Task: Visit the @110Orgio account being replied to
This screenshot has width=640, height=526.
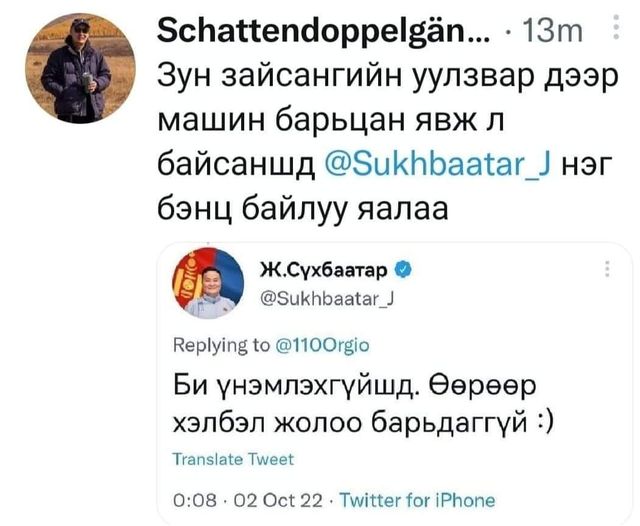Action: pyautogui.click(x=322, y=346)
